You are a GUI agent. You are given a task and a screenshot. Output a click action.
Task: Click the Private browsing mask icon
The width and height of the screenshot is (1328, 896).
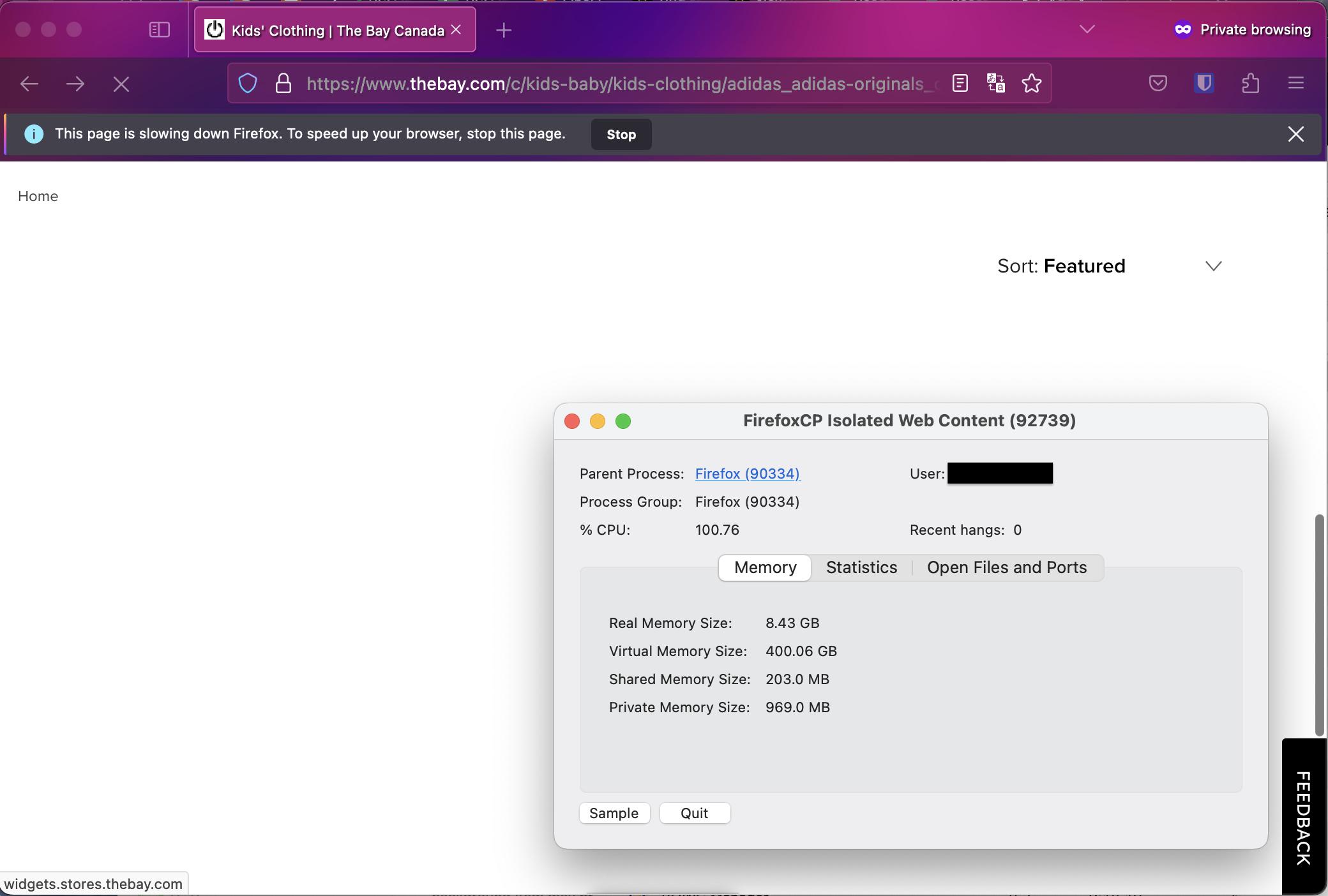(x=1182, y=30)
